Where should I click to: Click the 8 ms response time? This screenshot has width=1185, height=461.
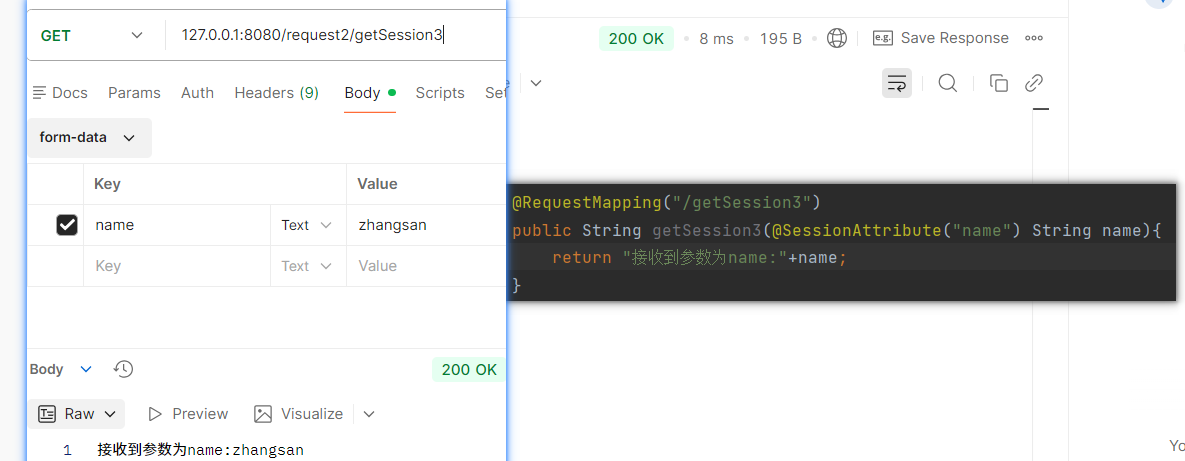coord(716,39)
